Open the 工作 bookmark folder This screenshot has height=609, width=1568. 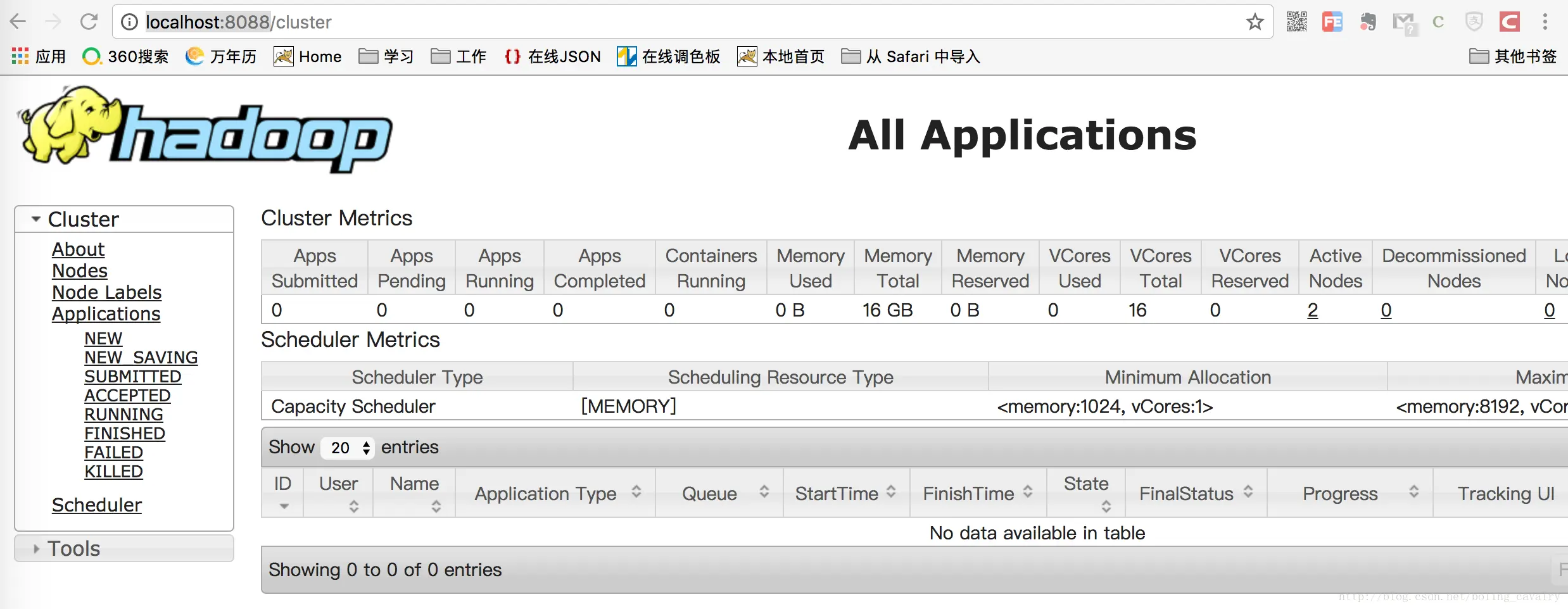click(x=458, y=56)
